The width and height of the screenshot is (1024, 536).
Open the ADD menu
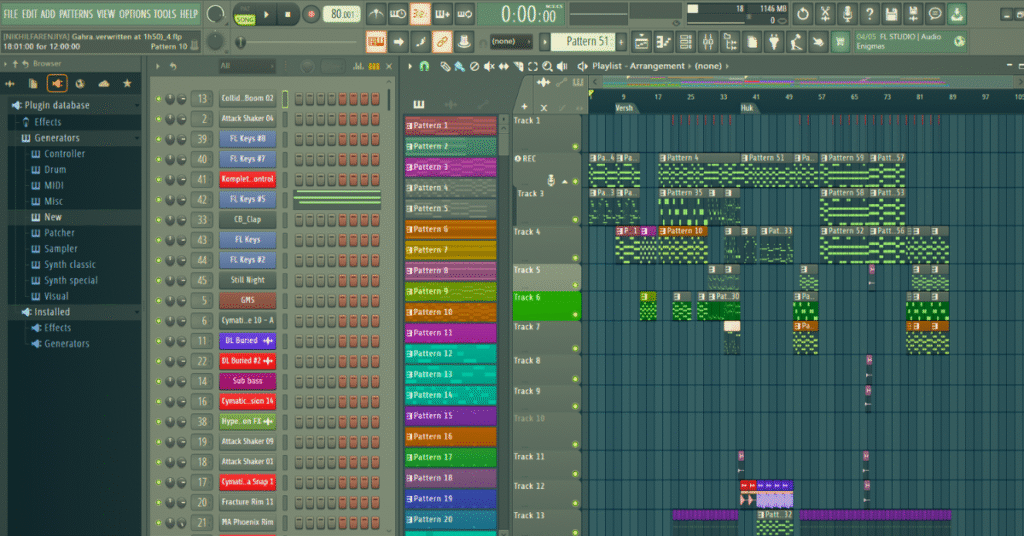point(48,14)
